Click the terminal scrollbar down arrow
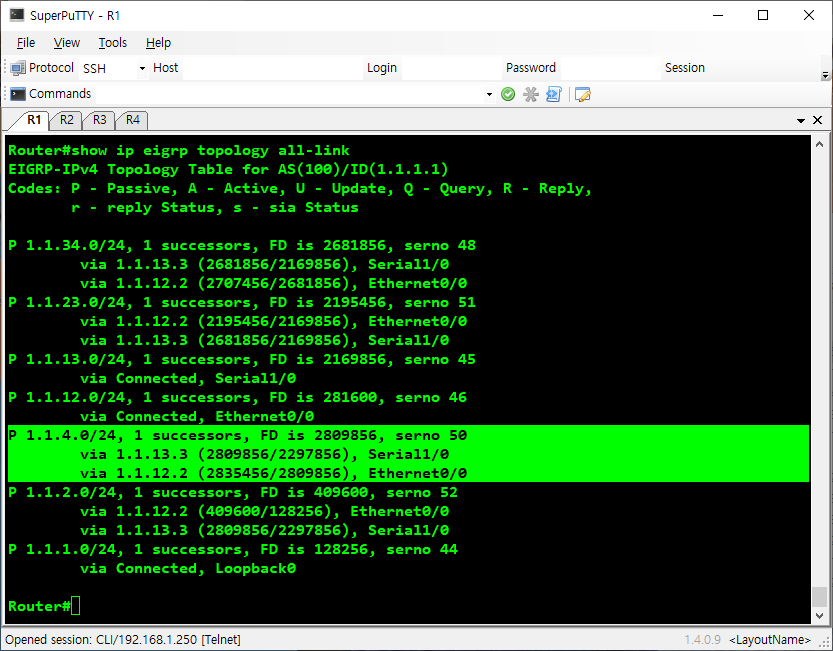Image resolution: width=833 pixels, height=651 pixels. click(x=819, y=615)
